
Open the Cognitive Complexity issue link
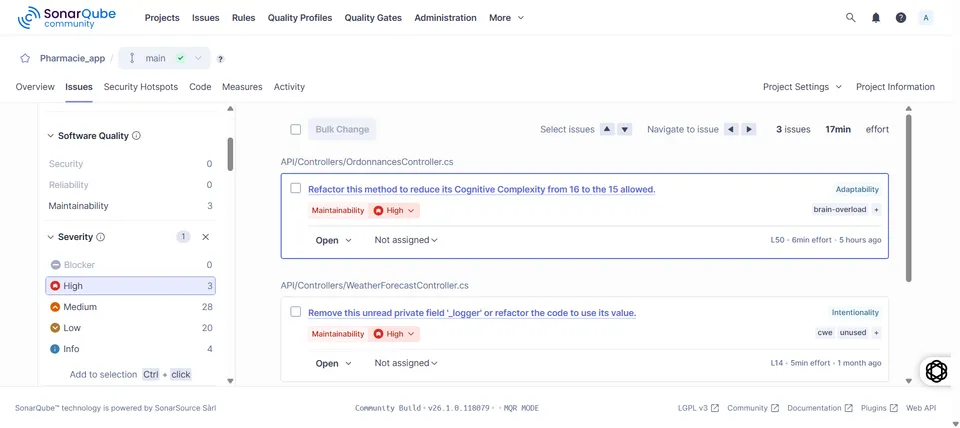point(482,189)
